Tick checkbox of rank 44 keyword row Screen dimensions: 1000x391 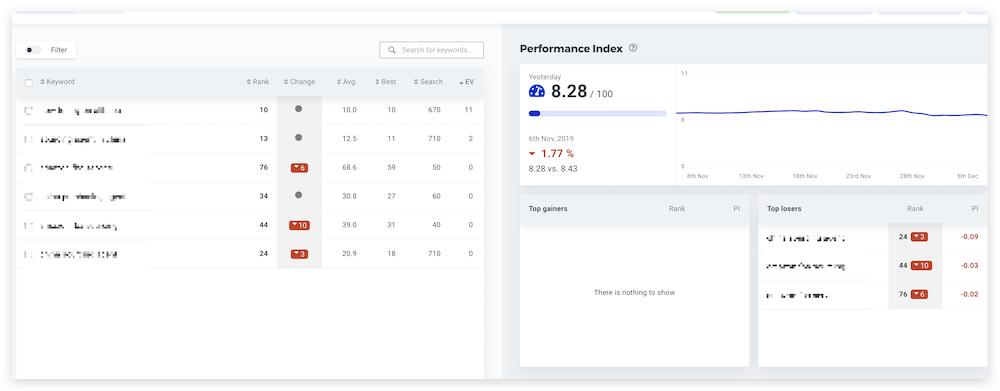[28, 225]
